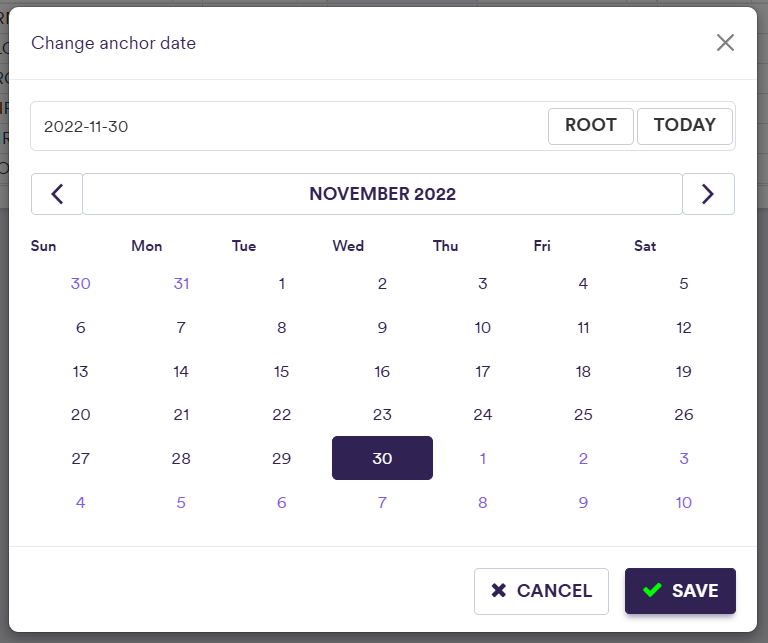Pick December 10 from next month

684,502
